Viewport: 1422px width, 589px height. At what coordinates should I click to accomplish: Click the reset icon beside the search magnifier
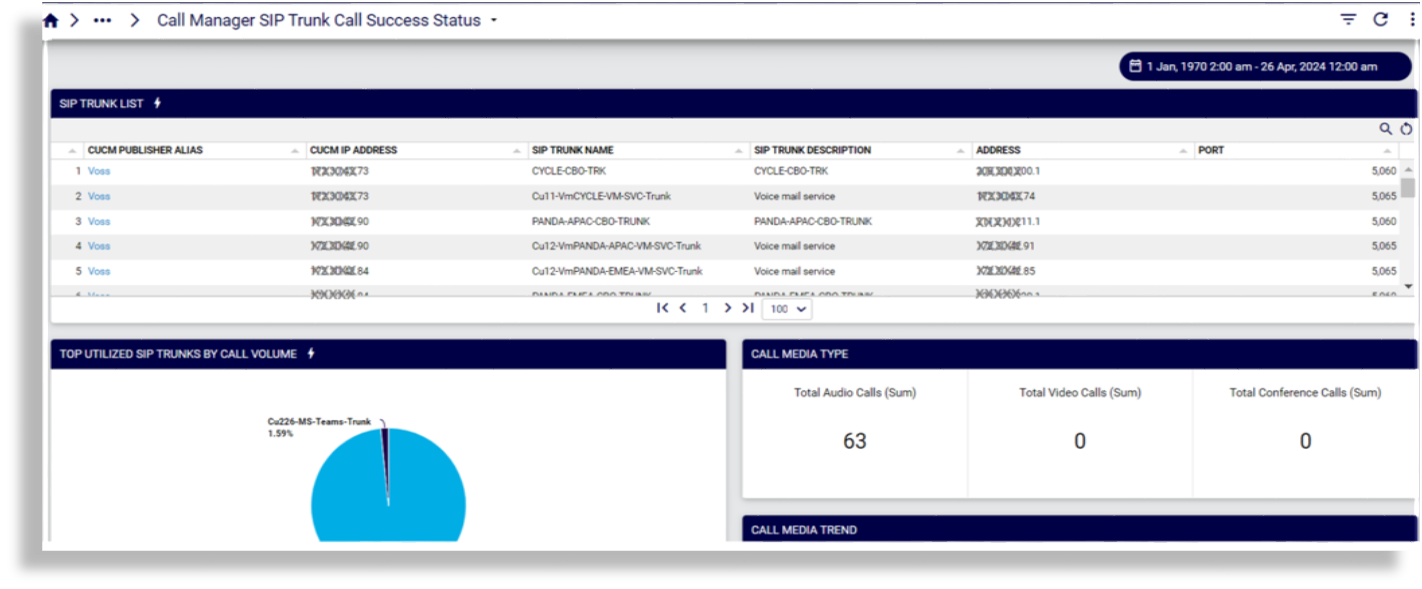(x=1405, y=128)
